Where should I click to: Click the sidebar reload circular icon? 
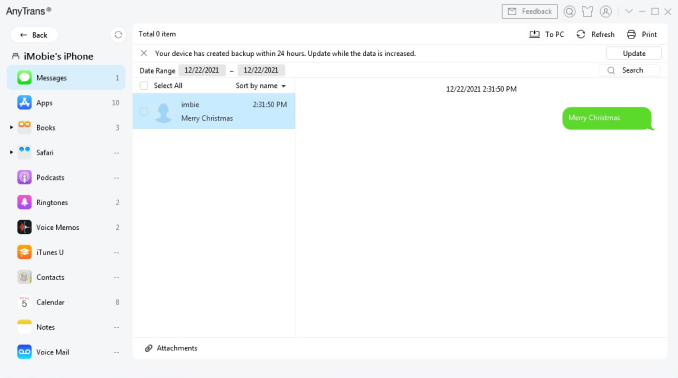[118, 35]
